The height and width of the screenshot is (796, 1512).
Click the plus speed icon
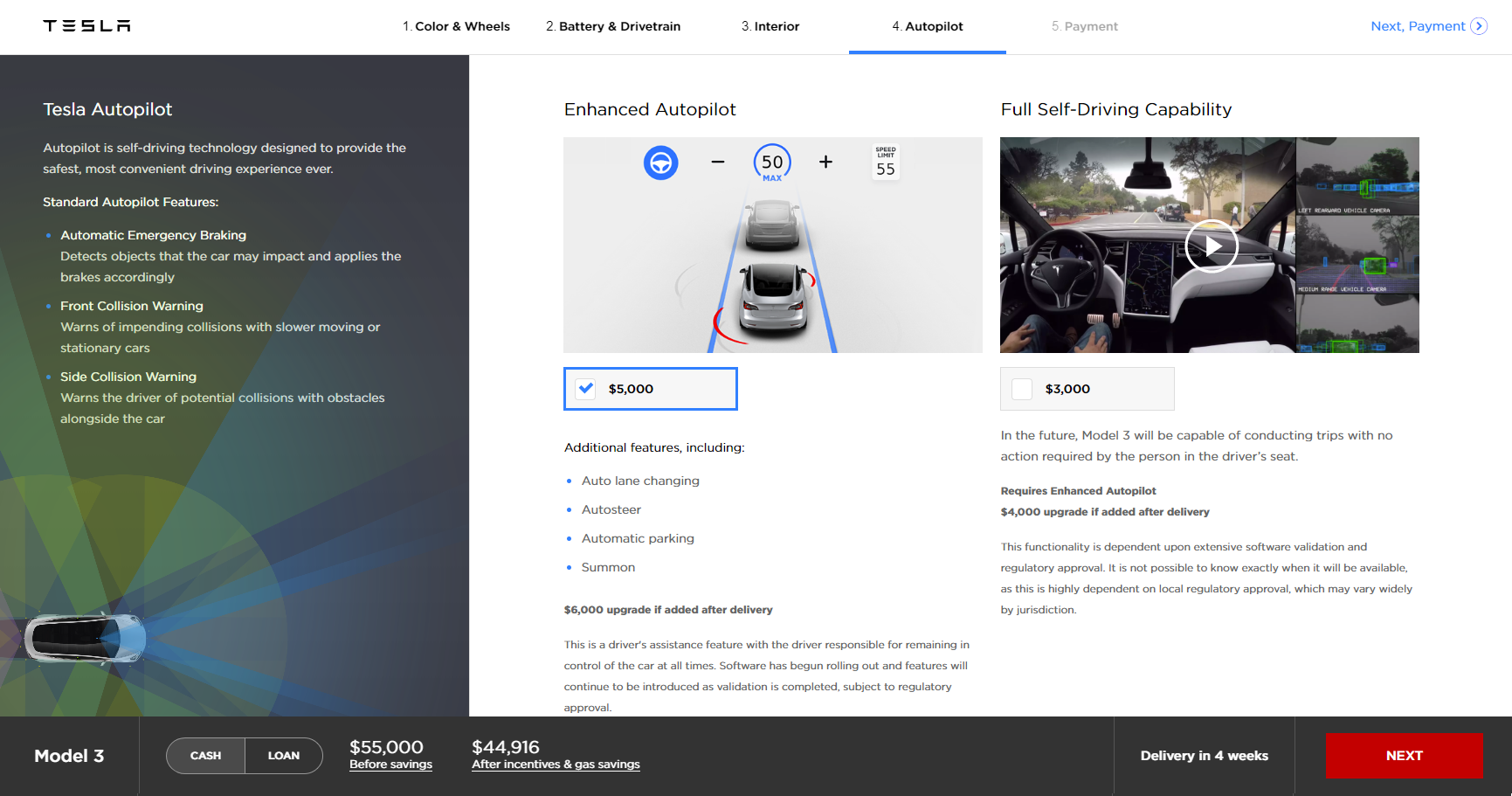pos(825,162)
